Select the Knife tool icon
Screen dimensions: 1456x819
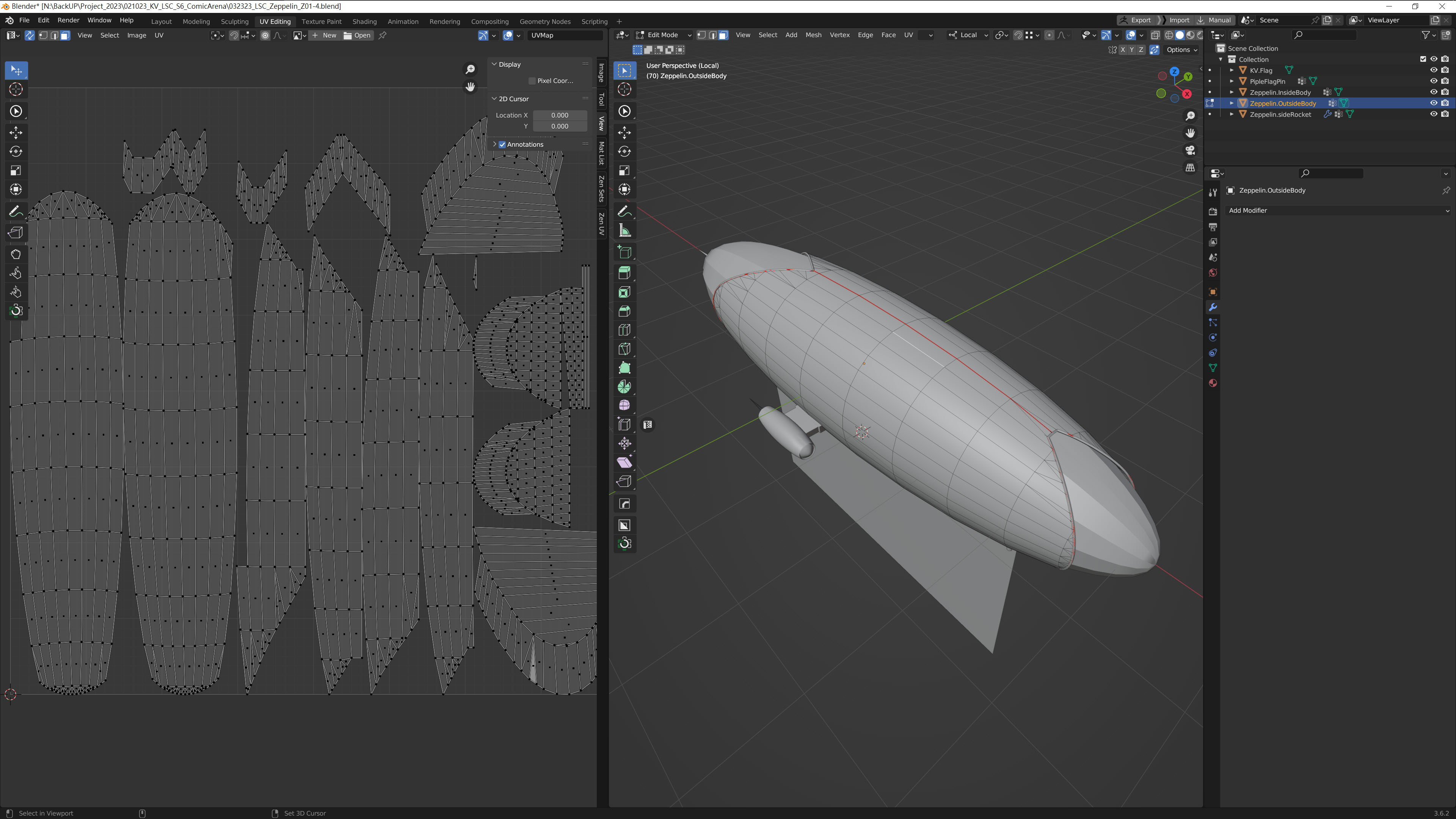click(x=624, y=349)
